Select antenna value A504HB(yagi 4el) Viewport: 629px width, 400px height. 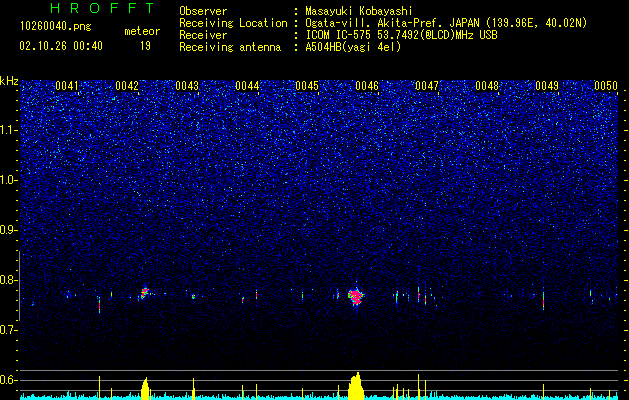(x=353, y=47)
